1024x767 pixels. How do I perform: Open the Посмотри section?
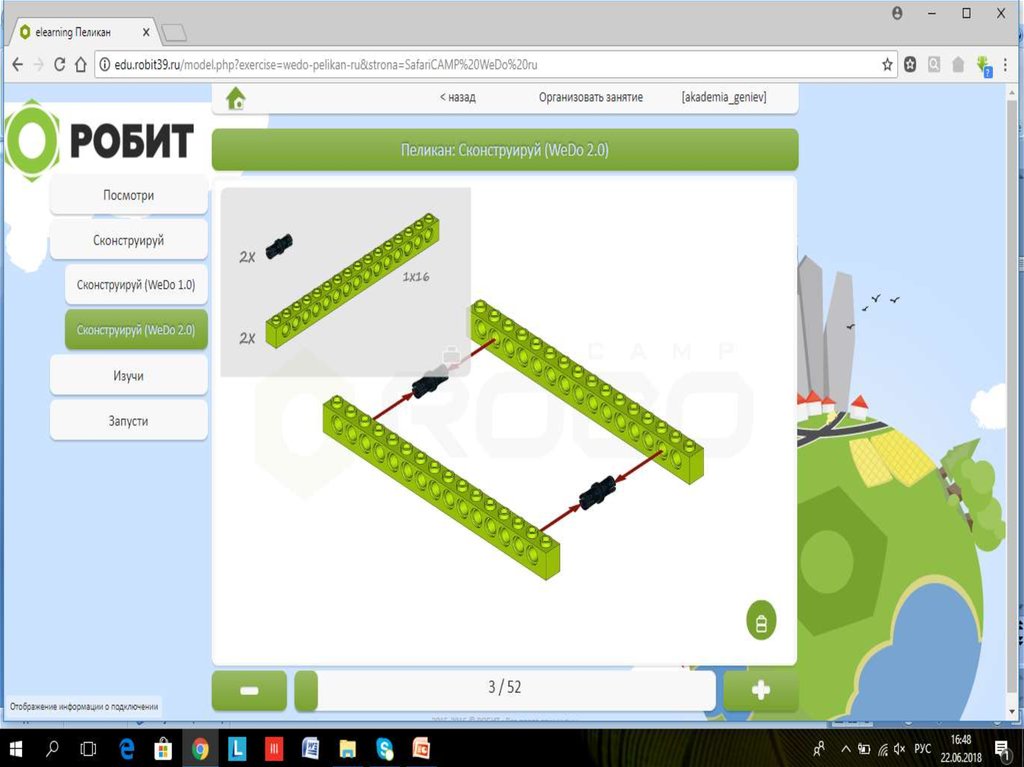(x=129, y=195)
